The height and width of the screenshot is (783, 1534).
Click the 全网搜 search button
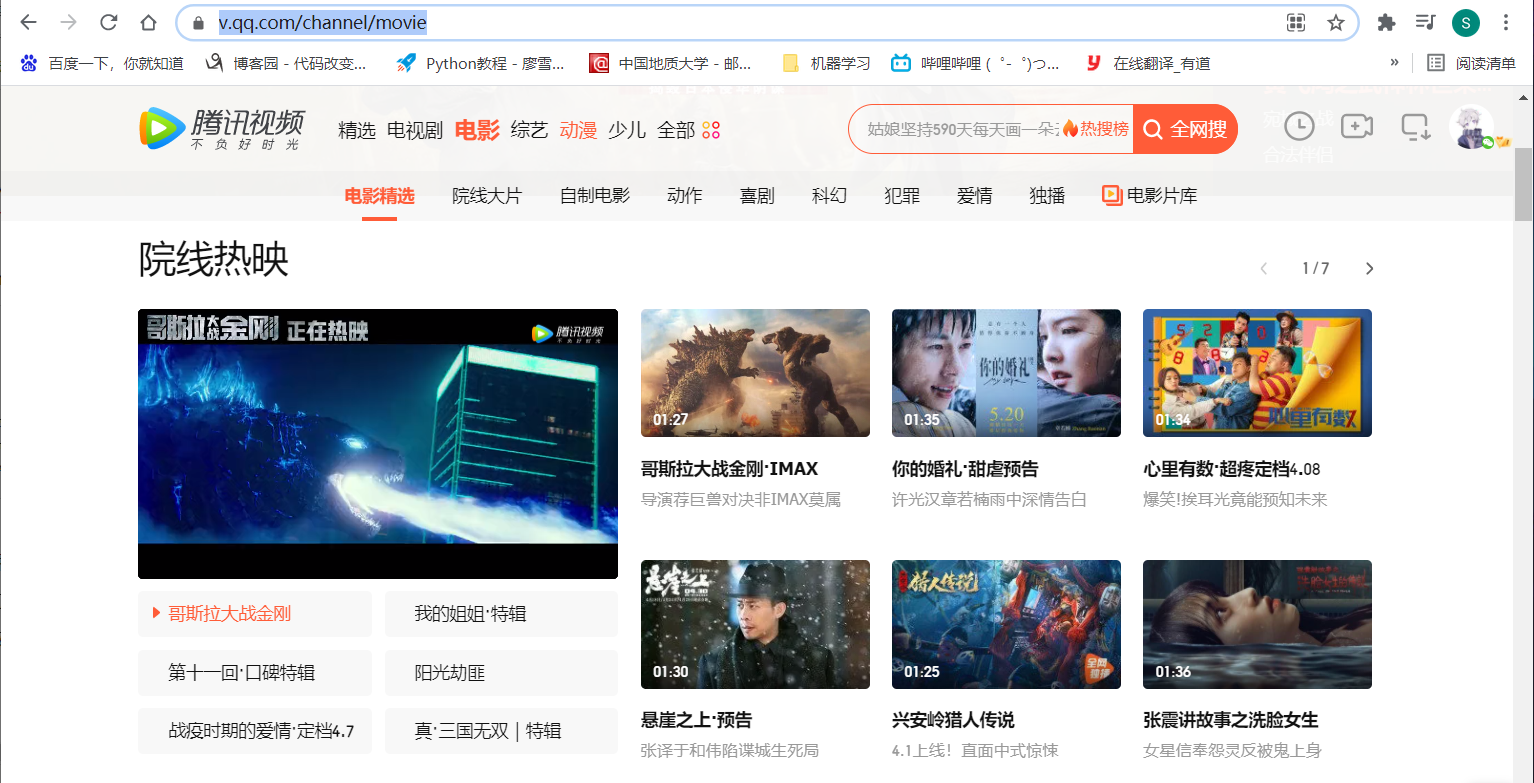click(1185, 129)
